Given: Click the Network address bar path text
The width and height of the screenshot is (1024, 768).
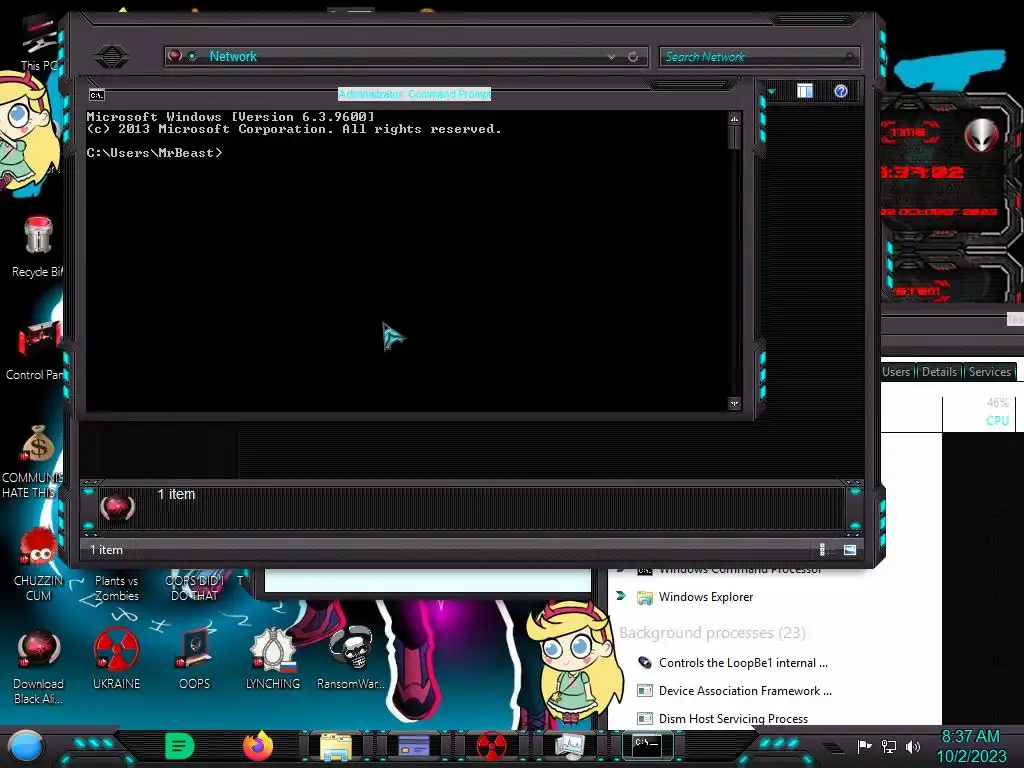Looking at the screenshot, I should 233,56.
